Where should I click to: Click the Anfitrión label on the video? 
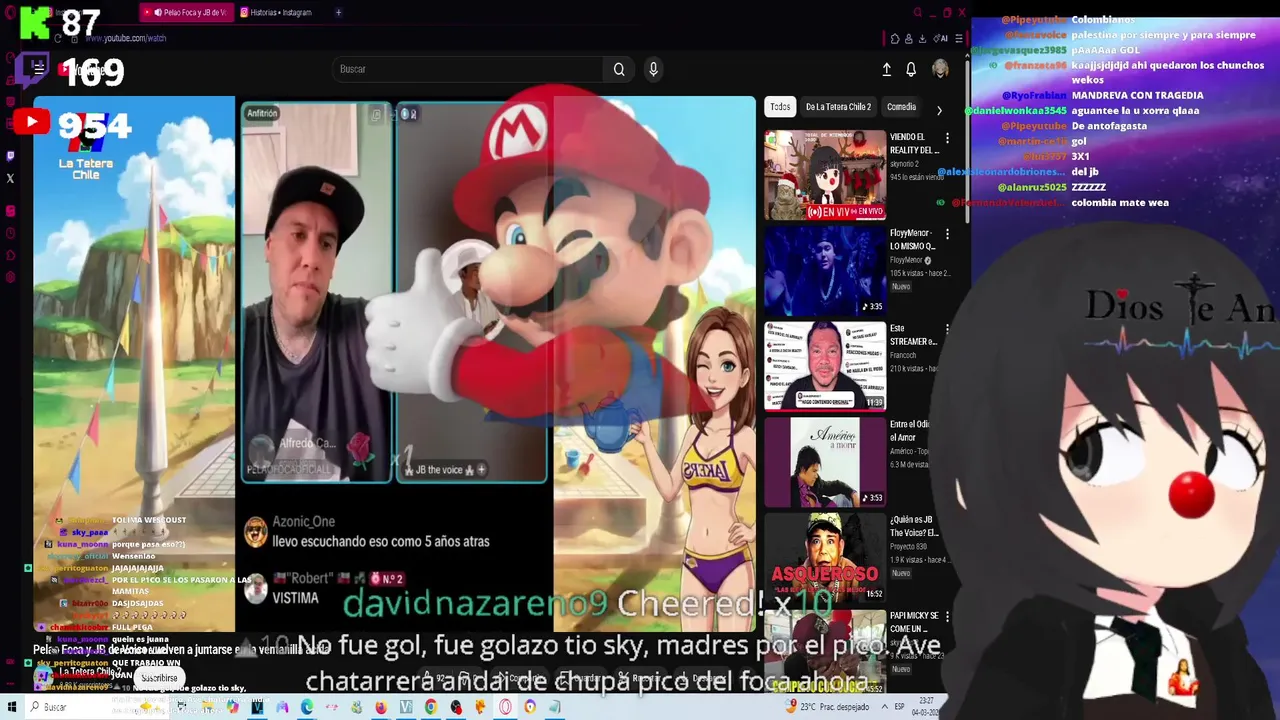point(262,113)
